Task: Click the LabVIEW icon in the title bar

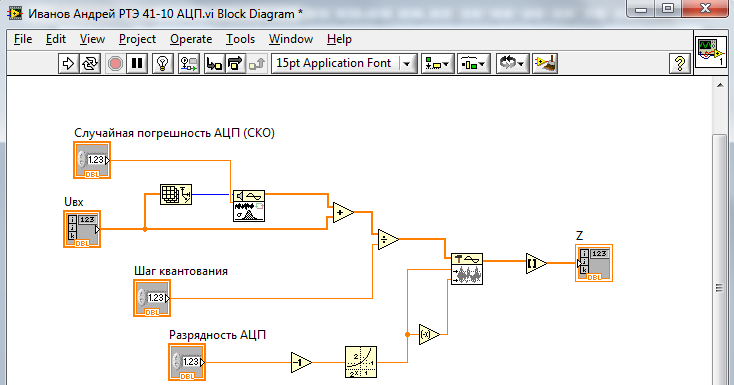Action: (x=15, y=14)
